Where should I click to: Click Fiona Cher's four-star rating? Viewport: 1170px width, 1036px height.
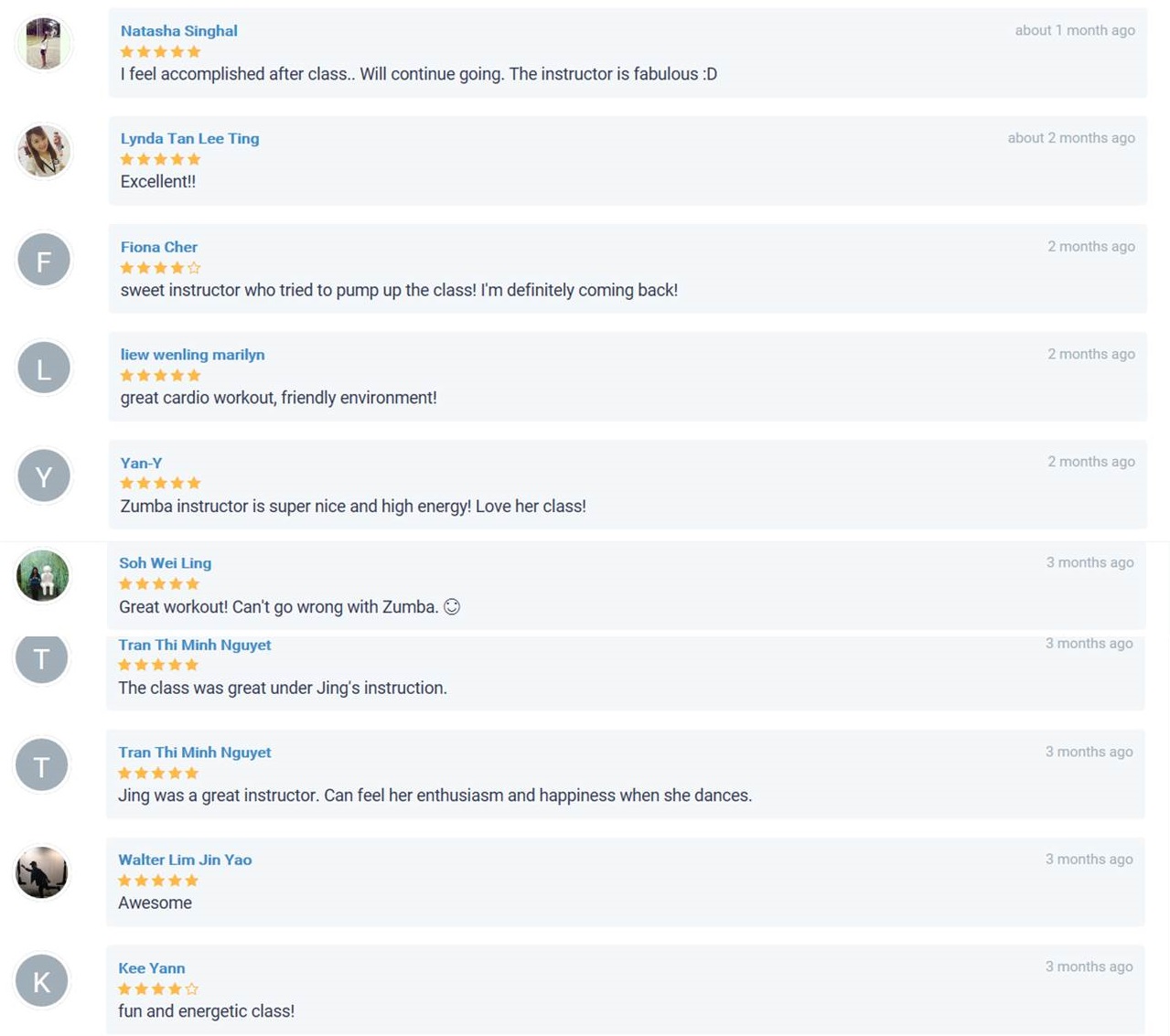pyautogui.click(x=160, y=268)
